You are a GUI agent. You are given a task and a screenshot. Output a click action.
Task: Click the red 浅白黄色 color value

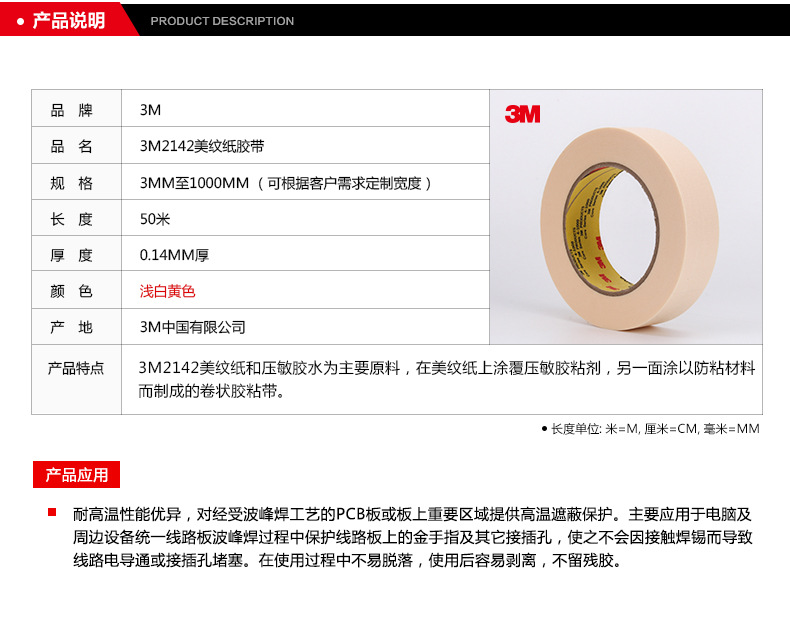click(167, 291)
